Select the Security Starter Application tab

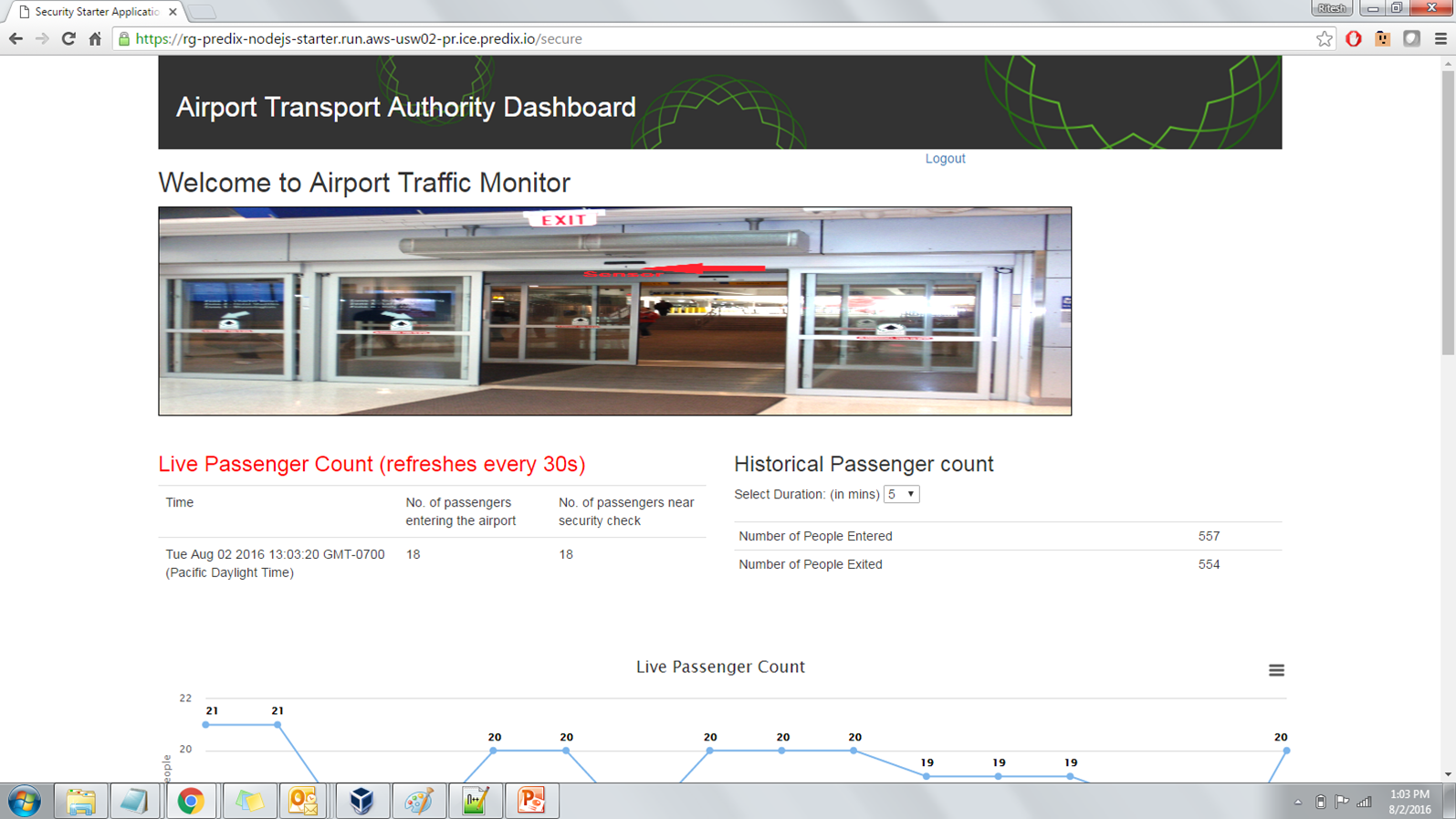96,12
